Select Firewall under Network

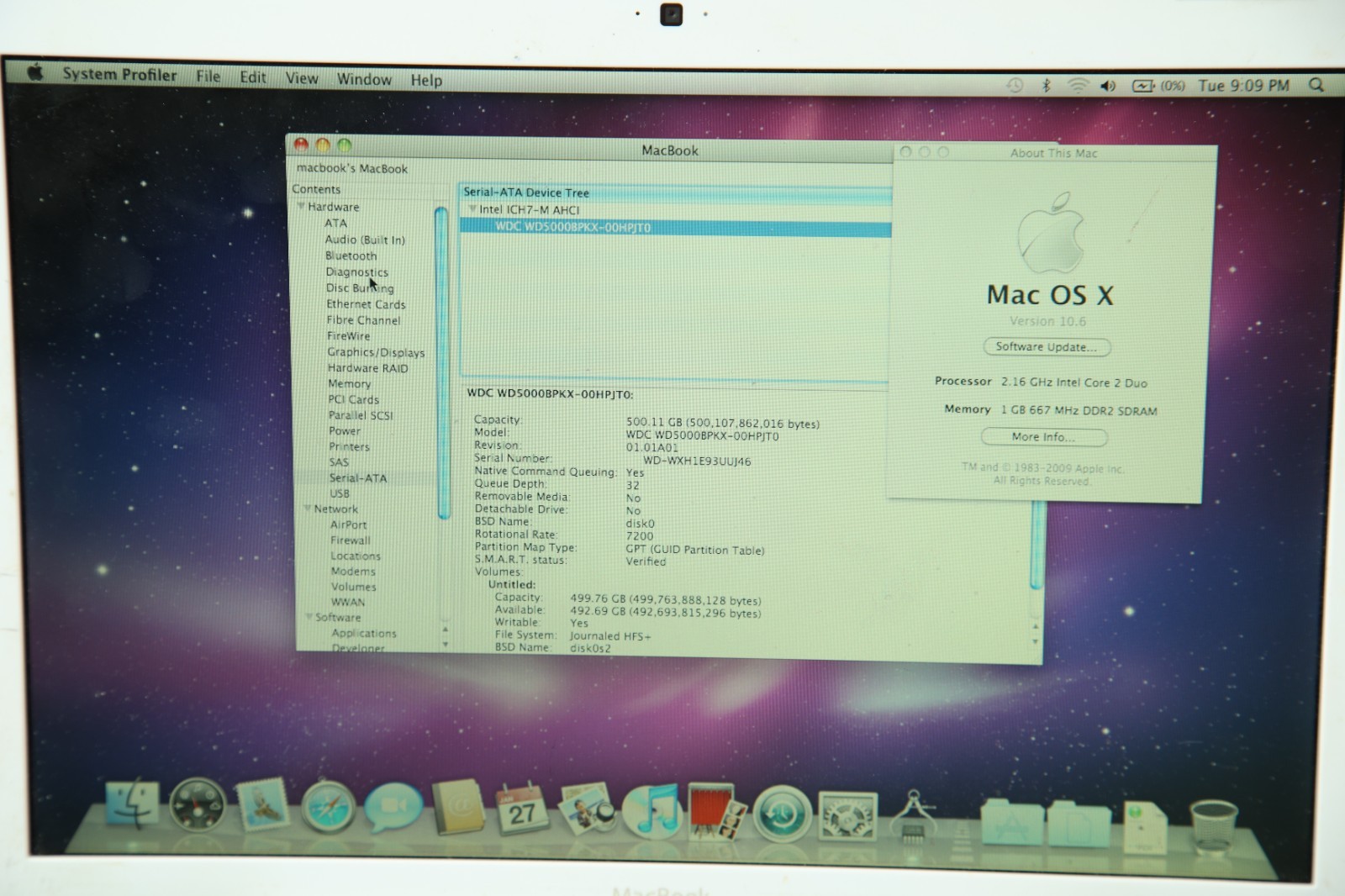350,540
